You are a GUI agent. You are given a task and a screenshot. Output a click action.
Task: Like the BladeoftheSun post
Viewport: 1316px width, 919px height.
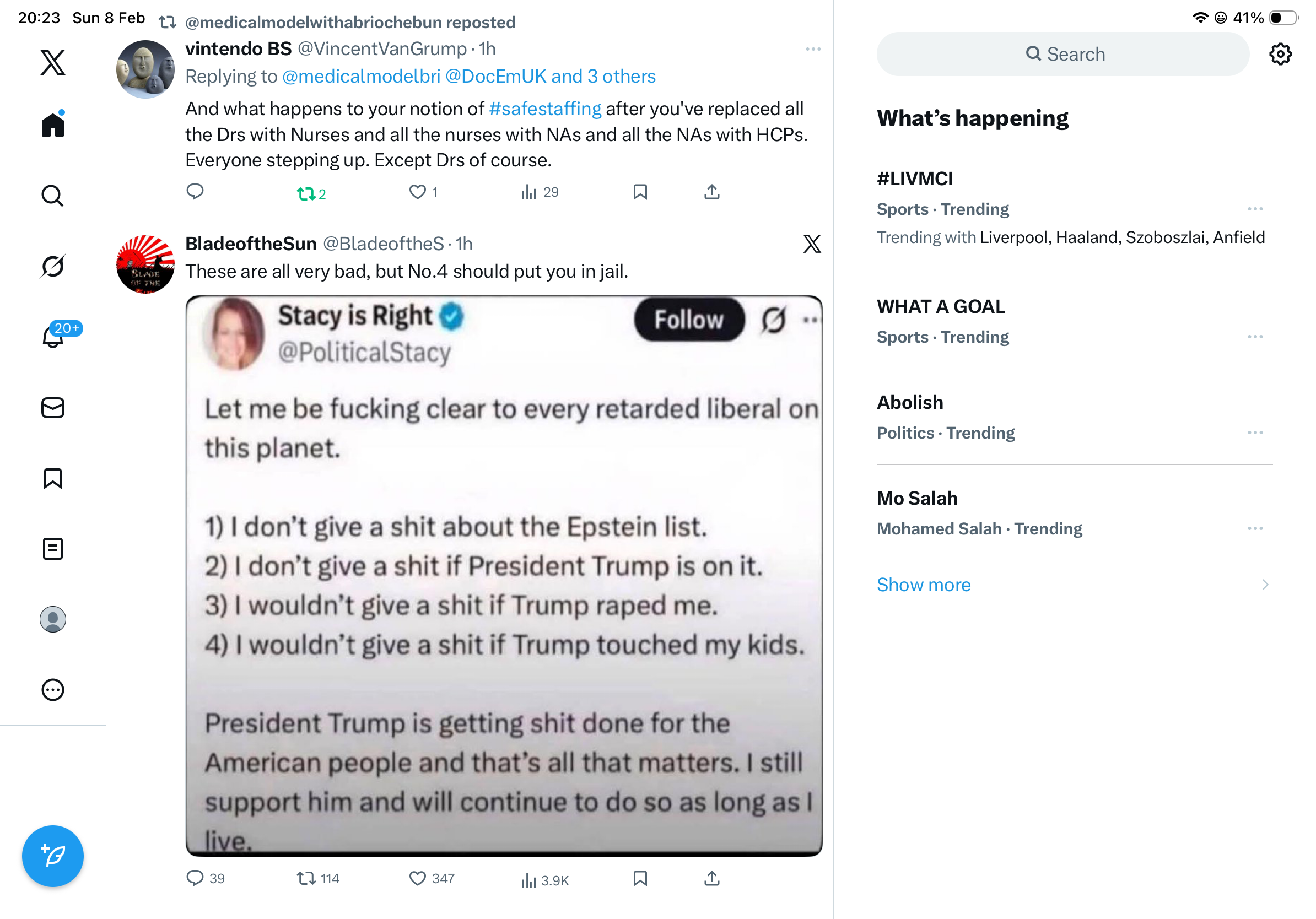418,878
